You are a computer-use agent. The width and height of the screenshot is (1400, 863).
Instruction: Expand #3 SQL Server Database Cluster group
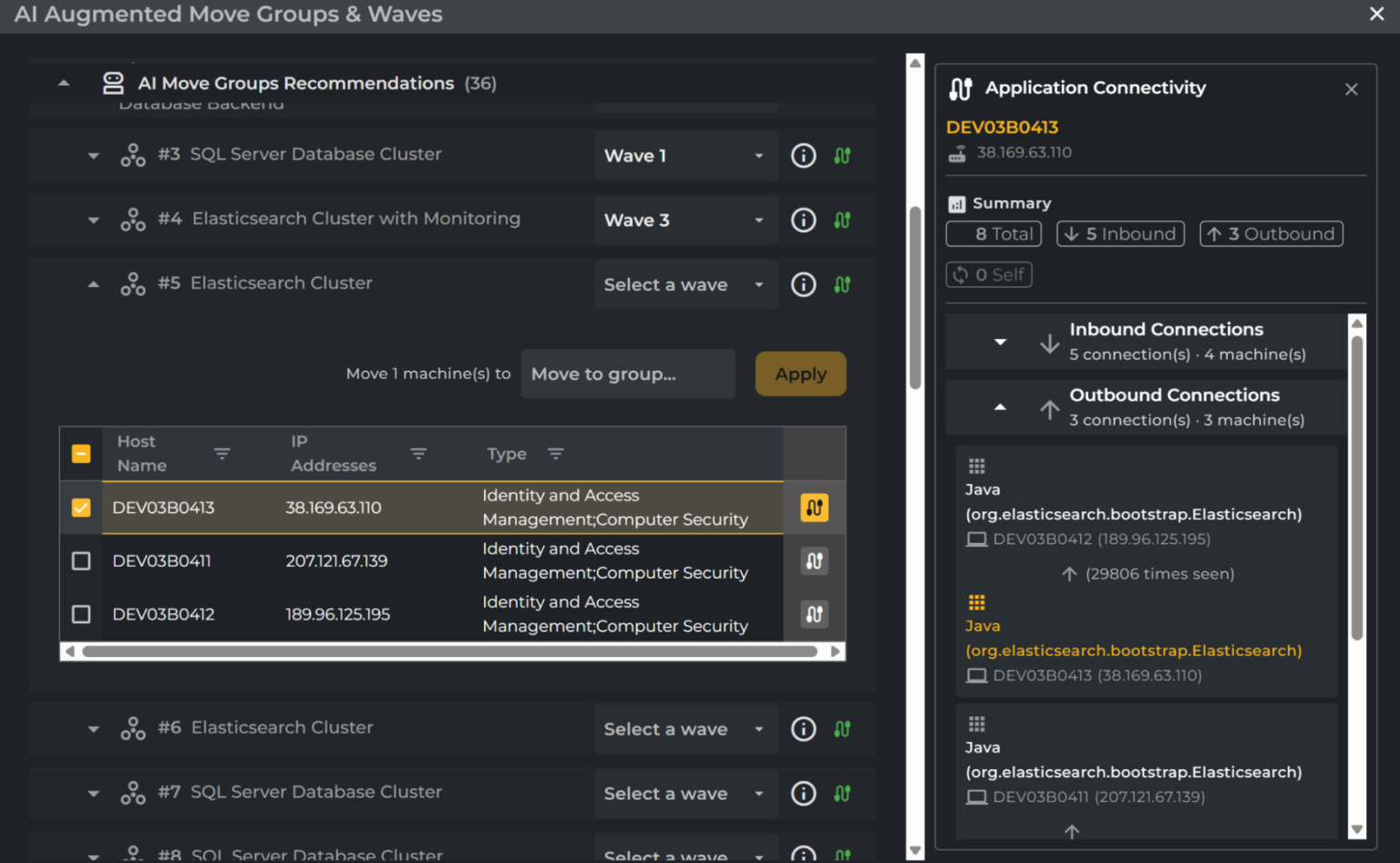pos(93,156)
